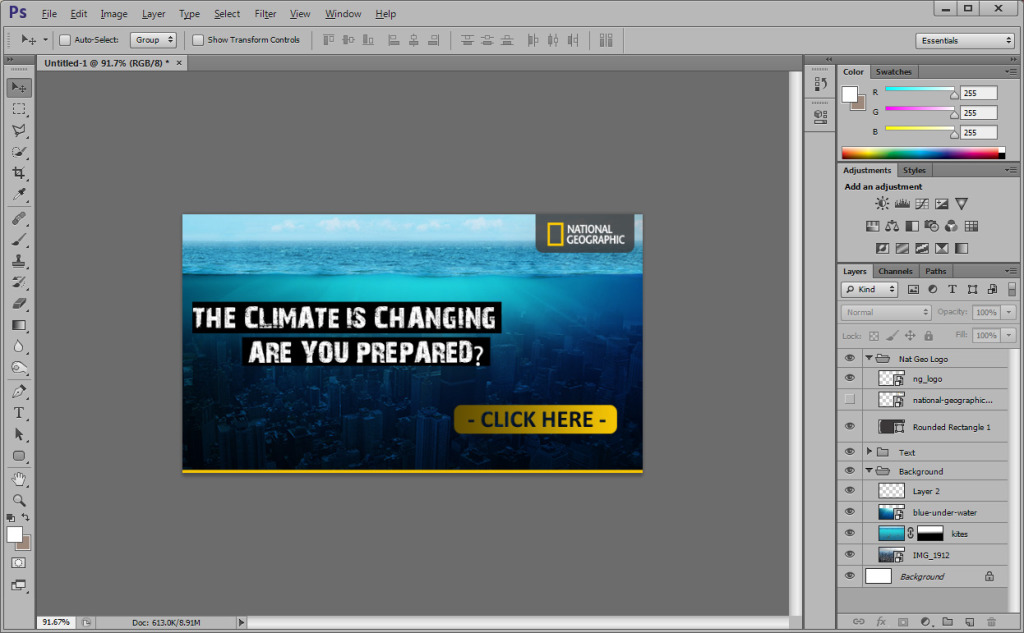Click the zoom percentage field in status bar
Screen dimensions: 1024x633
(x=56, y=622)
